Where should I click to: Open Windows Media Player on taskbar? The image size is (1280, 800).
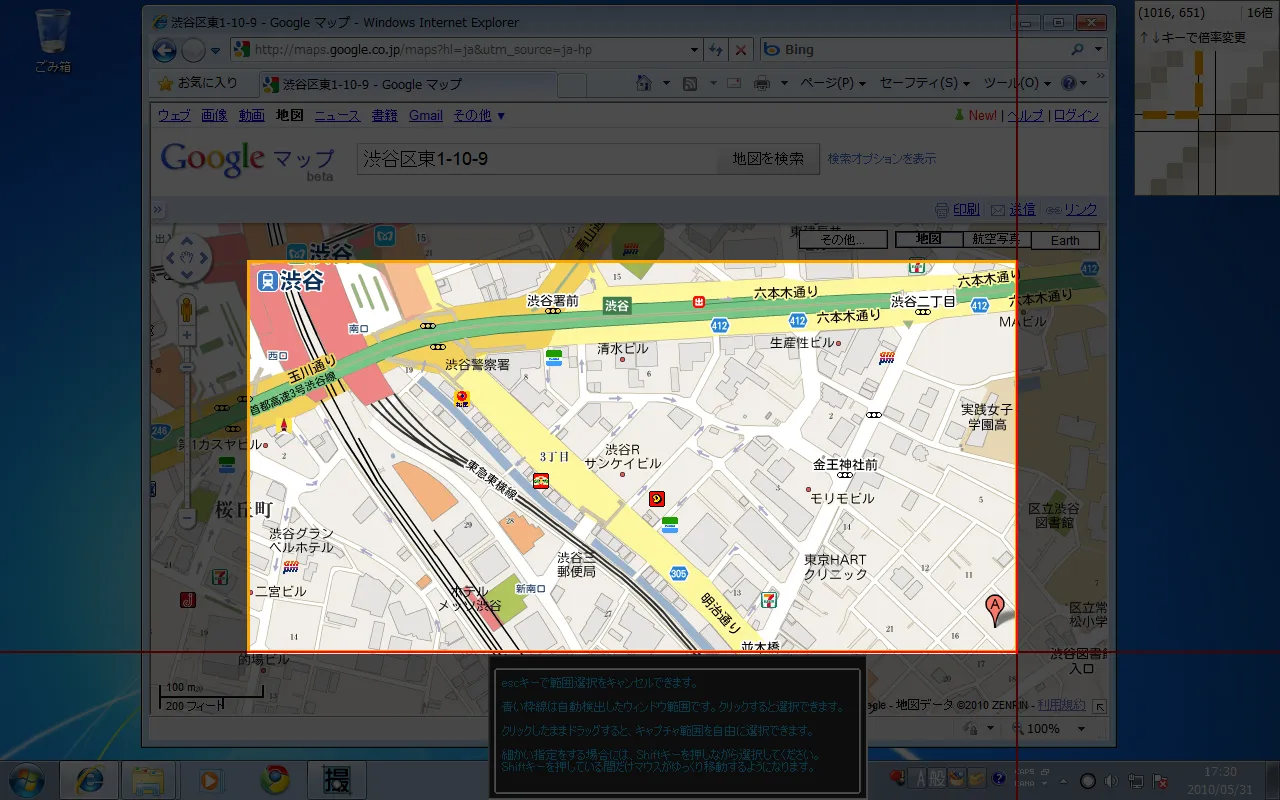coord(211,780)
